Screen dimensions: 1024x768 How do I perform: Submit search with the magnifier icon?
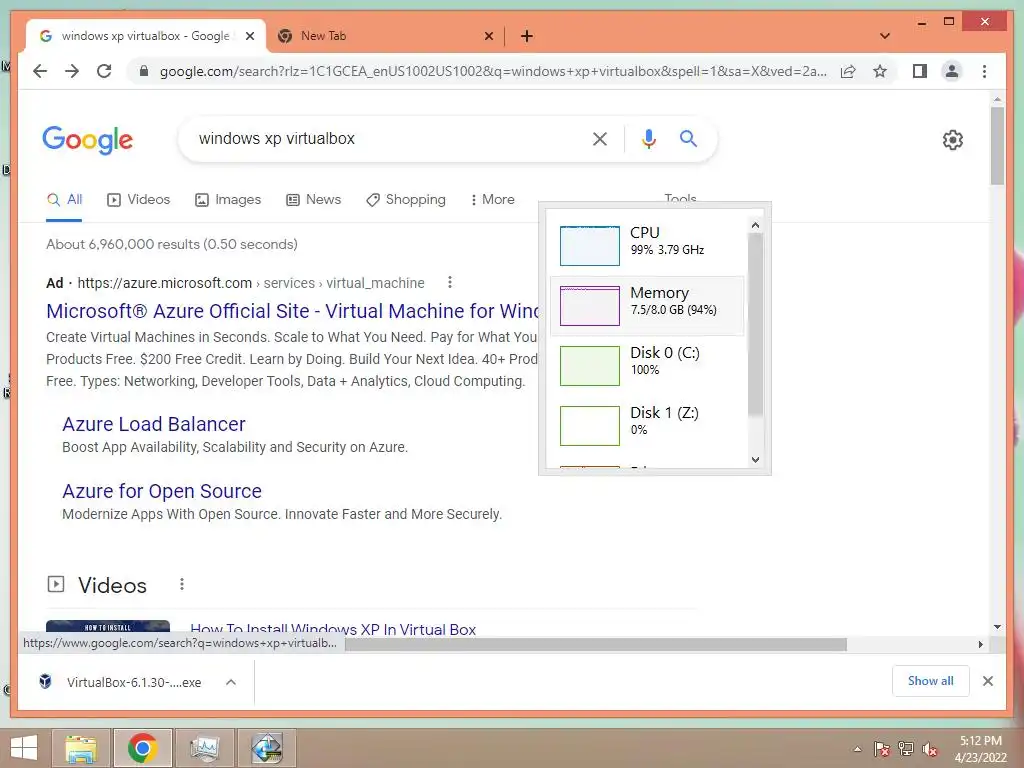[688, 138]
